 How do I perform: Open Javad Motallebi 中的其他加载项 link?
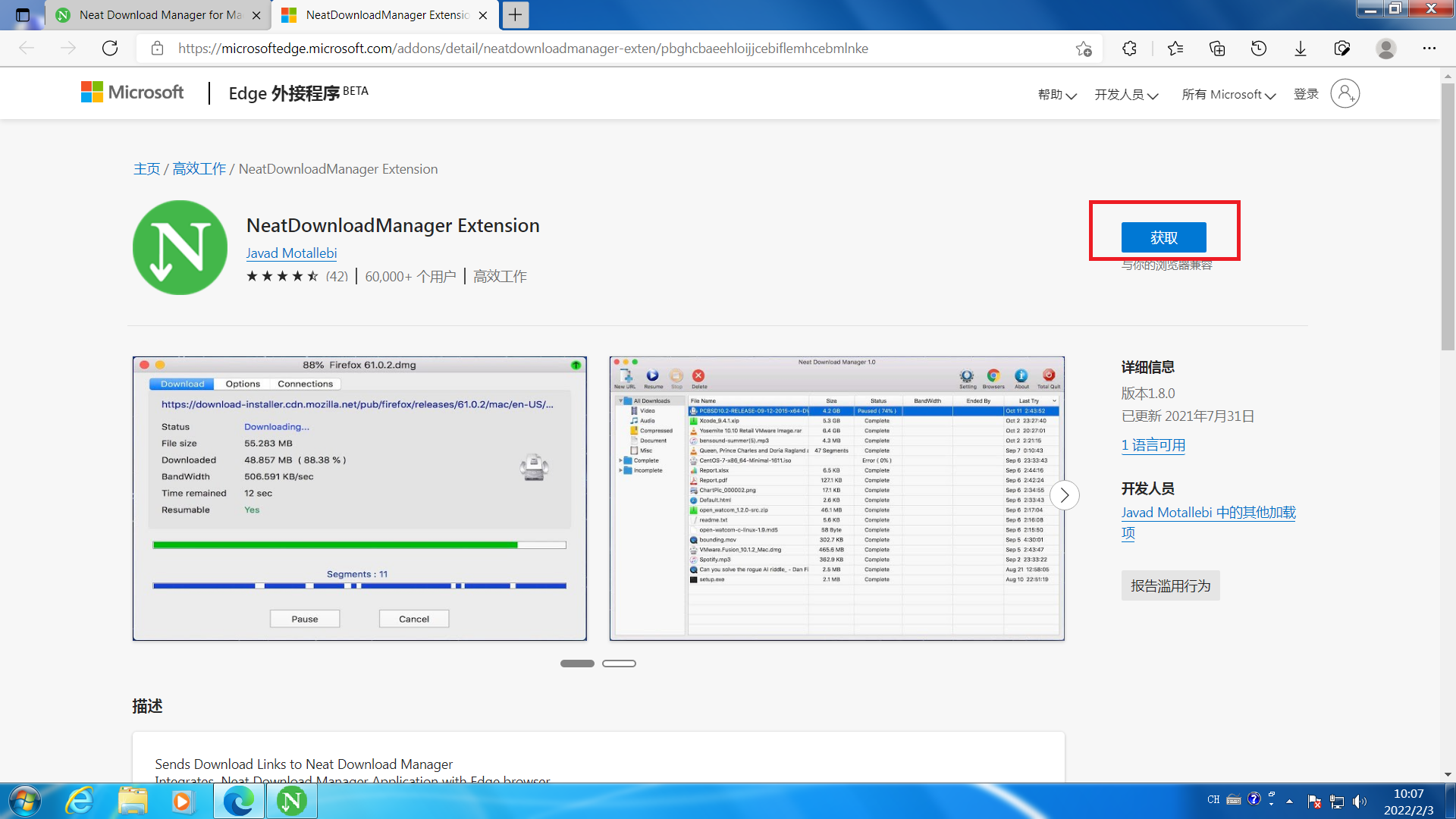coord(1208,522)
